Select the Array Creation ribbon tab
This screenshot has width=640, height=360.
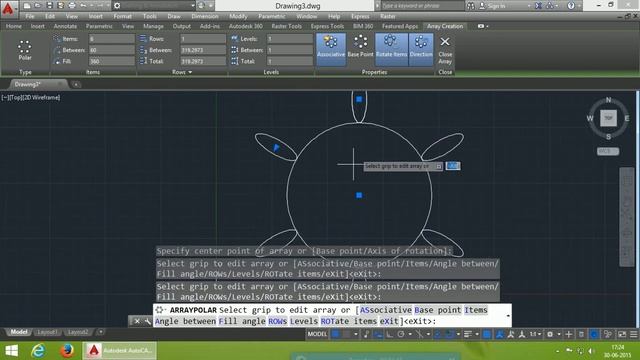[445, 26]
